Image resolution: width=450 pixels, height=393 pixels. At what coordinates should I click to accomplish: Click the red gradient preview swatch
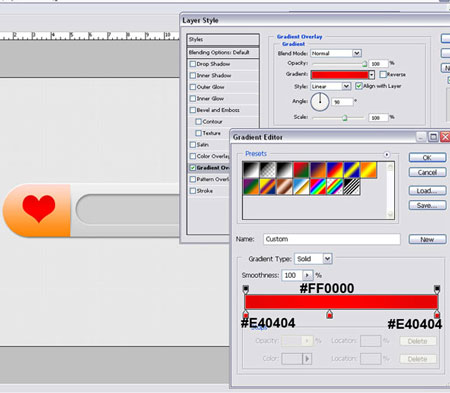[340, 75]
